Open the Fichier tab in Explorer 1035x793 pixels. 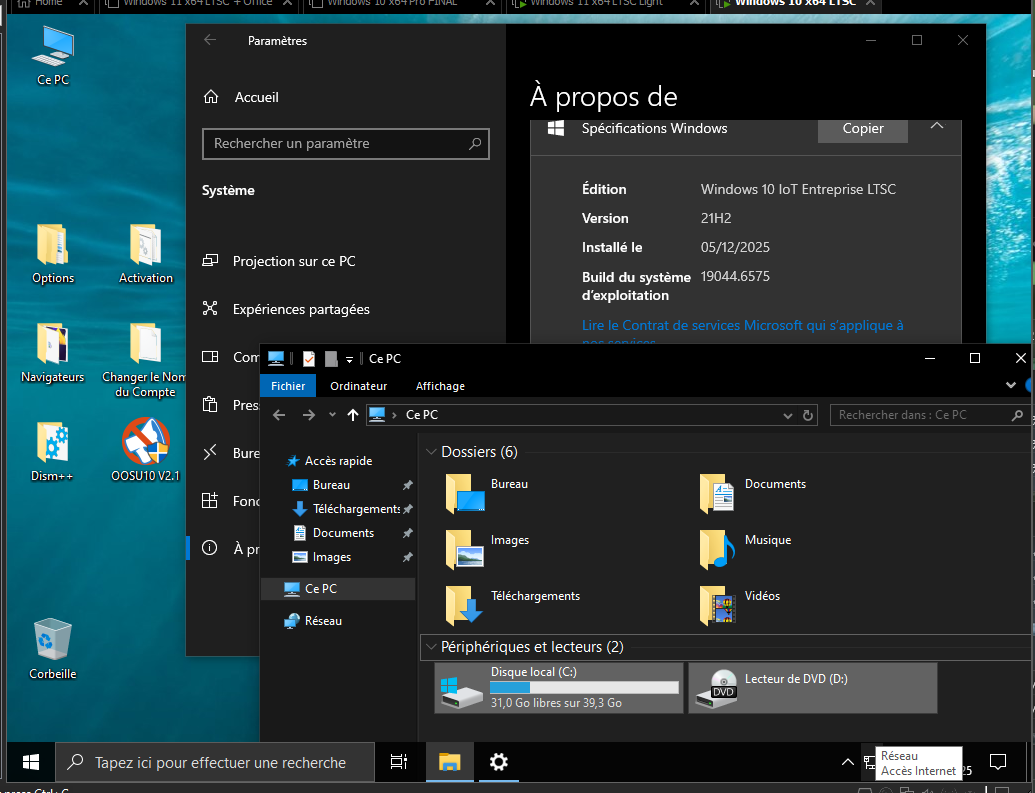click(x=288, y=386)
